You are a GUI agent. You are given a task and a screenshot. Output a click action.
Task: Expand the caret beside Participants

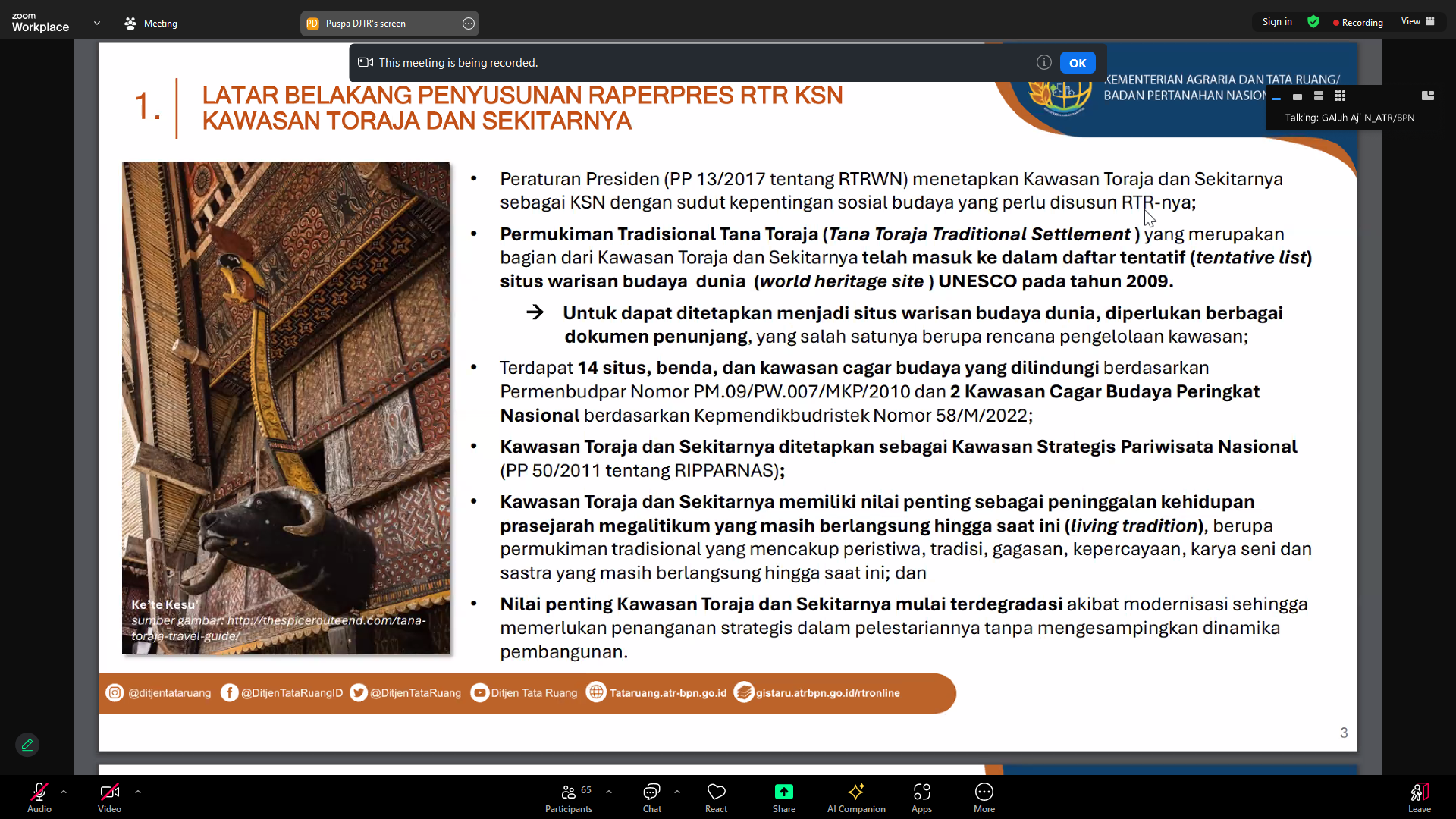tap(609, 792)
